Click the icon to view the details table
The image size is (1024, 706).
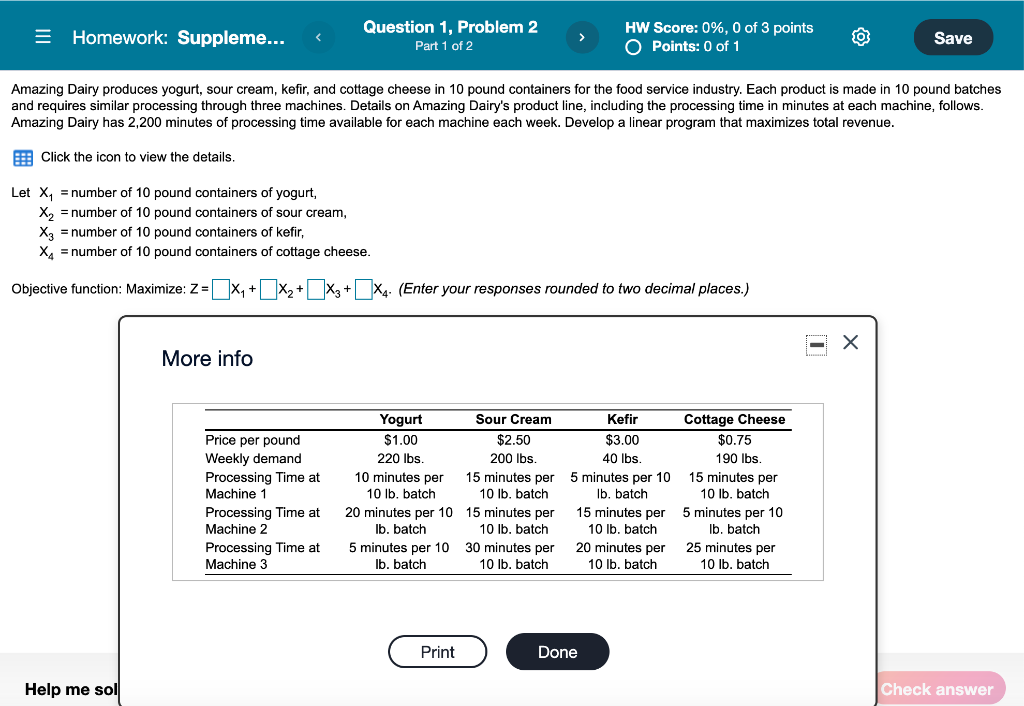point(21,157)
